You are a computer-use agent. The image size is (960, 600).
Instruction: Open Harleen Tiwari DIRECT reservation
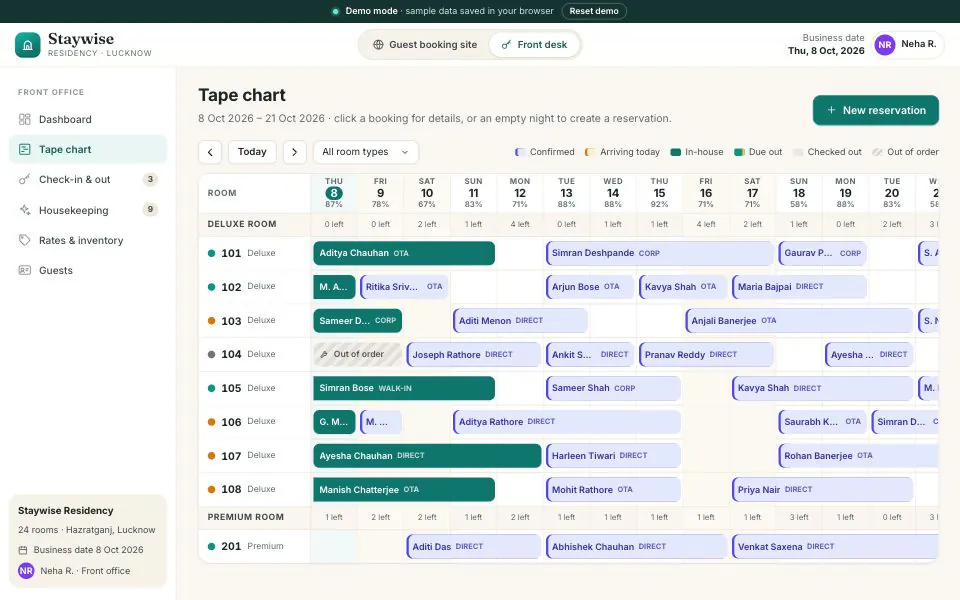tap(613, 456)
